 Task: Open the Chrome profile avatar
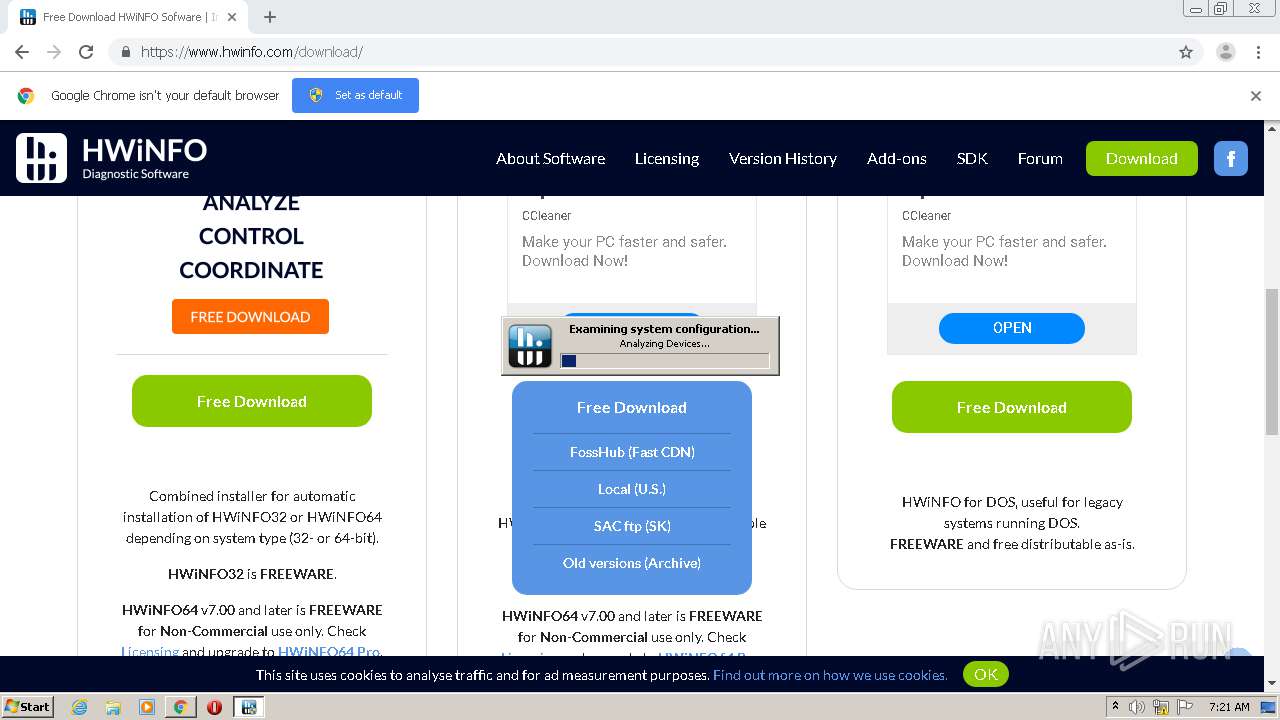coord(1226,52)
